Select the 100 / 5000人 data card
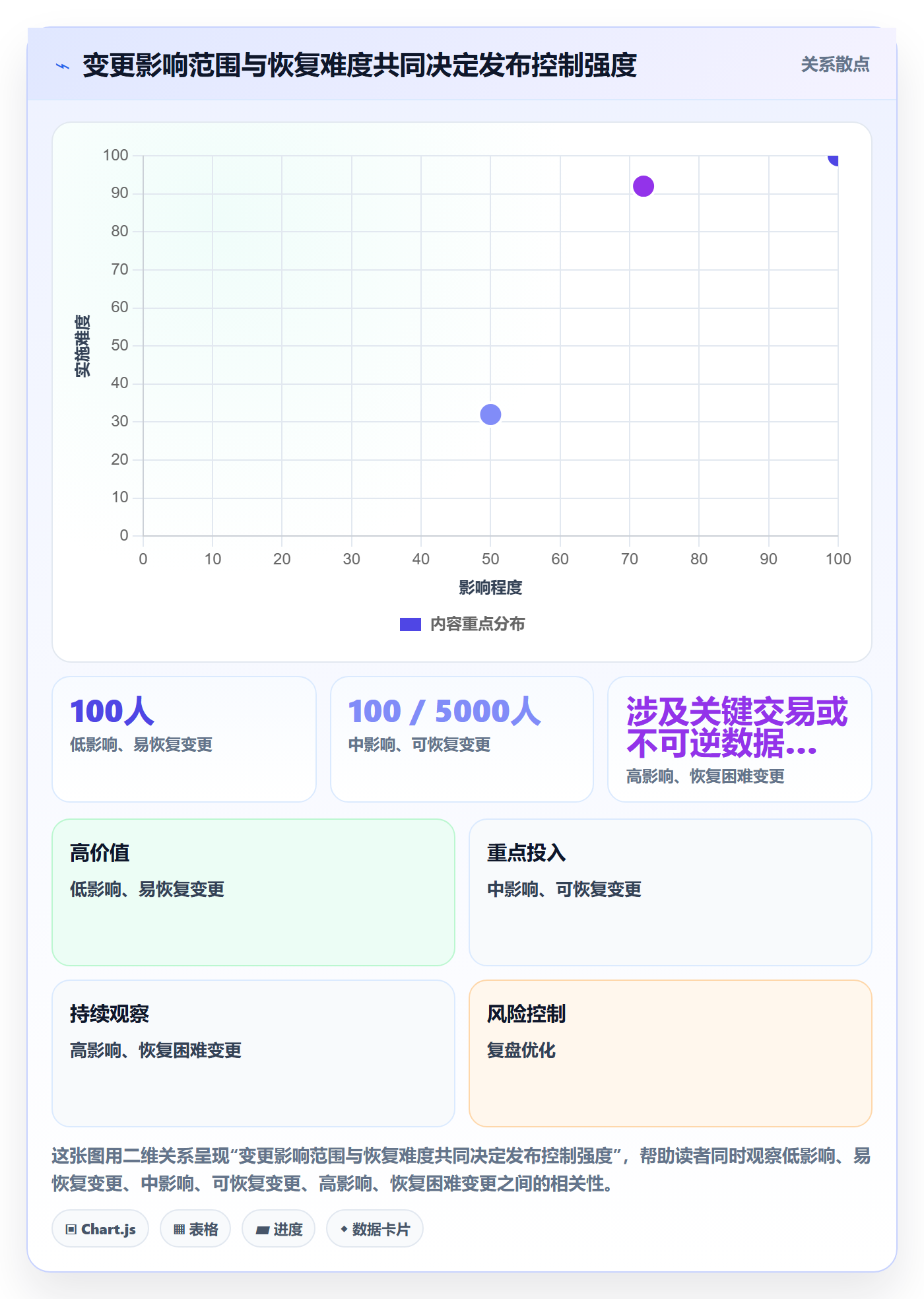Viewport: 924px width, 1299px height. 462,739
